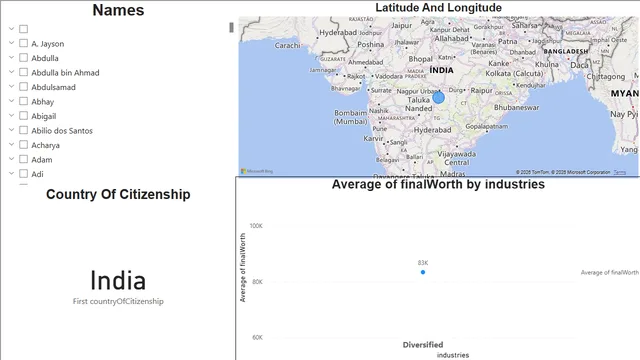Click the 83K data label
This screenshot has width=640, height=360.
point(423,262)
